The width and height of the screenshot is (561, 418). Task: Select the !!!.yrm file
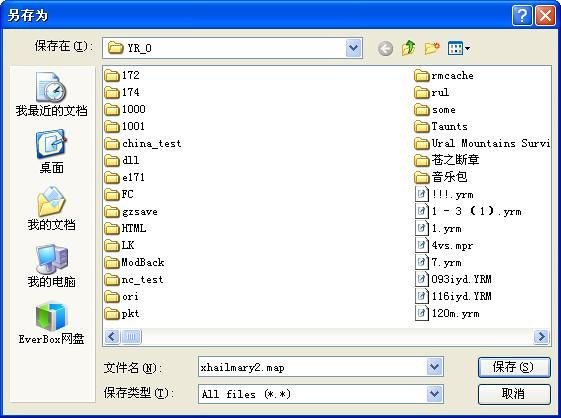444,194
